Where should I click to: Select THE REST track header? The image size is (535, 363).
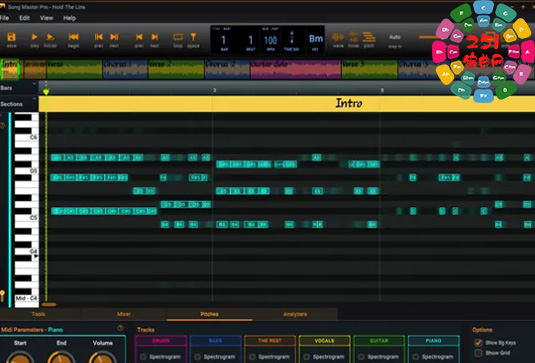click(270, 341)
